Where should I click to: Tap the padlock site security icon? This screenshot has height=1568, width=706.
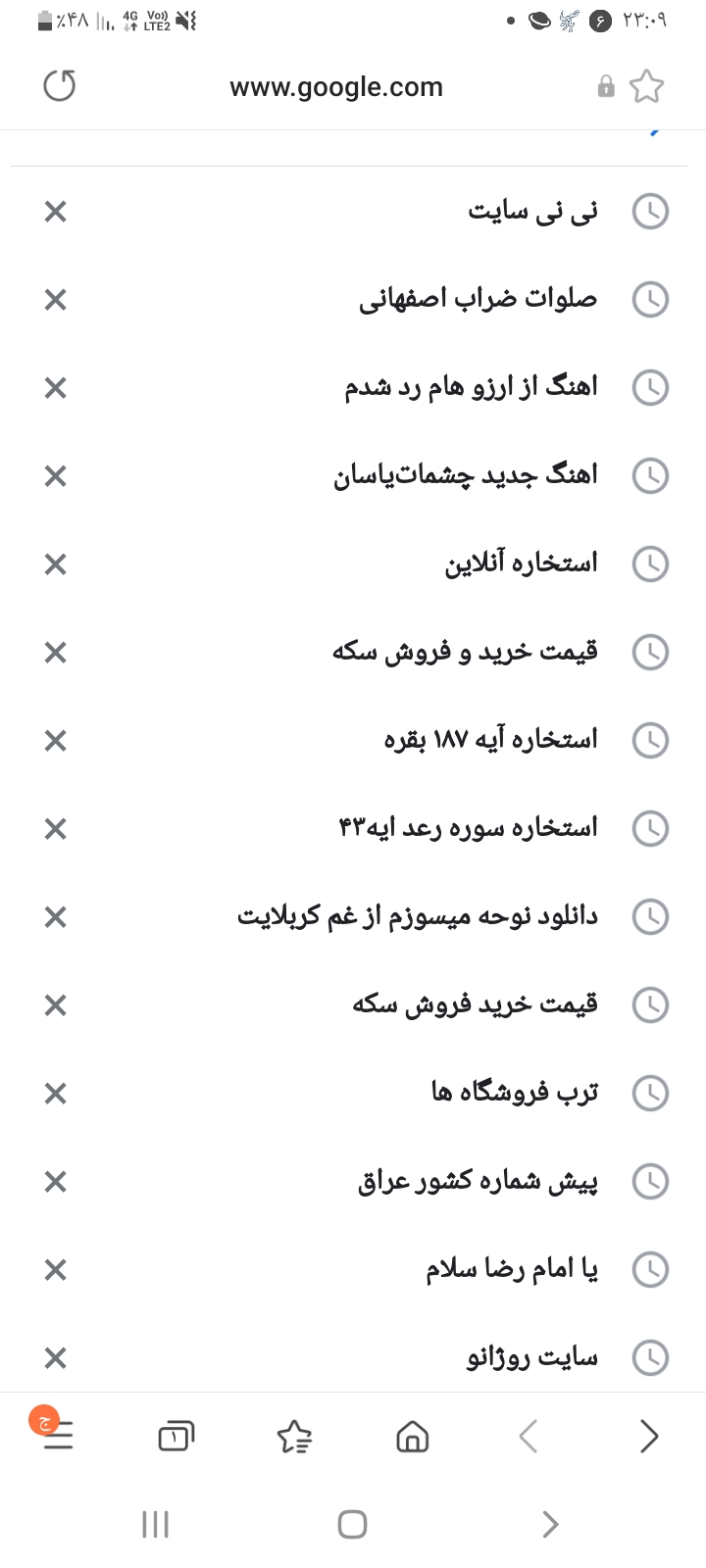click(x=606, y=86)
